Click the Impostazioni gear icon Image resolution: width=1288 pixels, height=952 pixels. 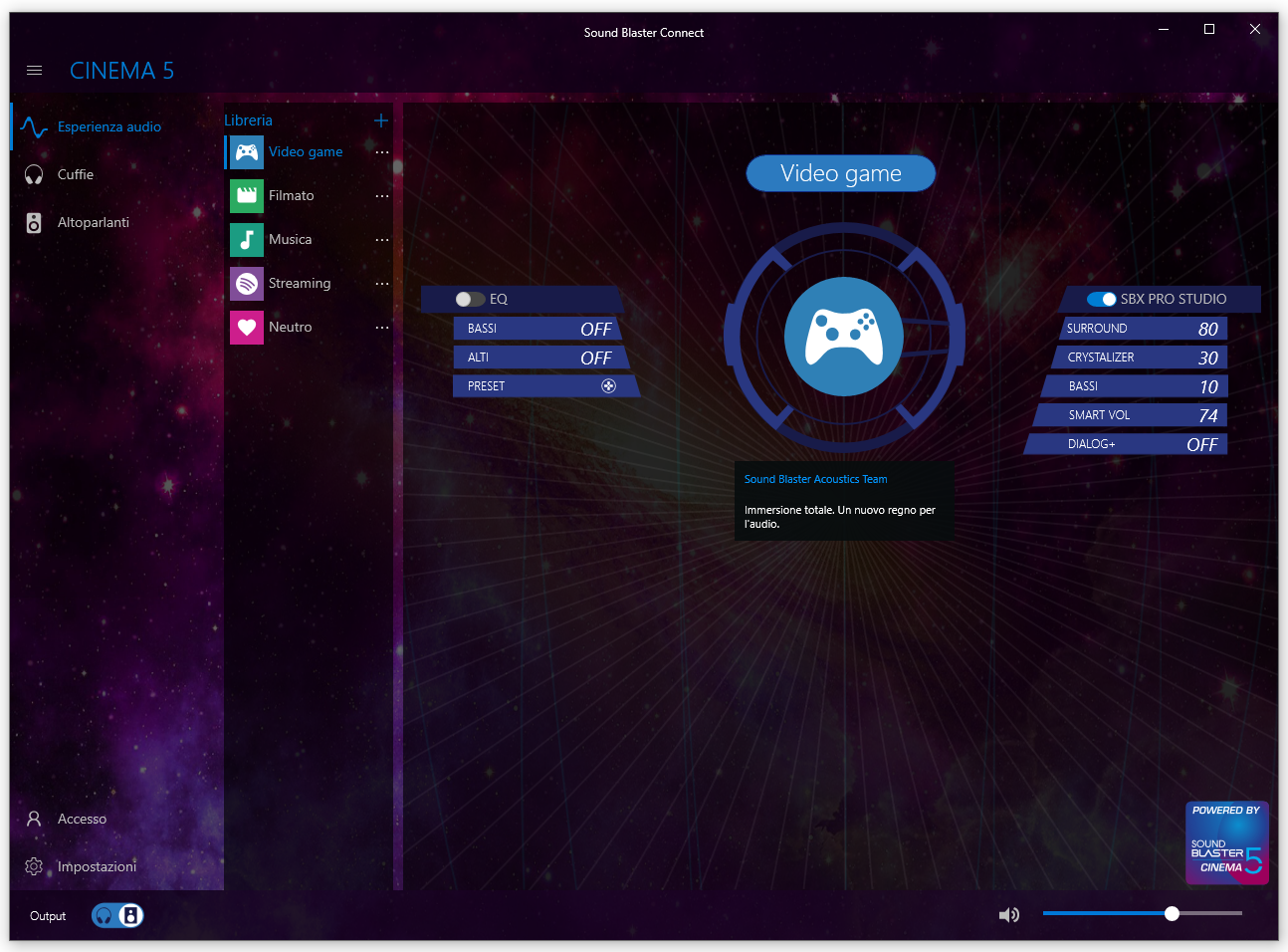(34, 866)
